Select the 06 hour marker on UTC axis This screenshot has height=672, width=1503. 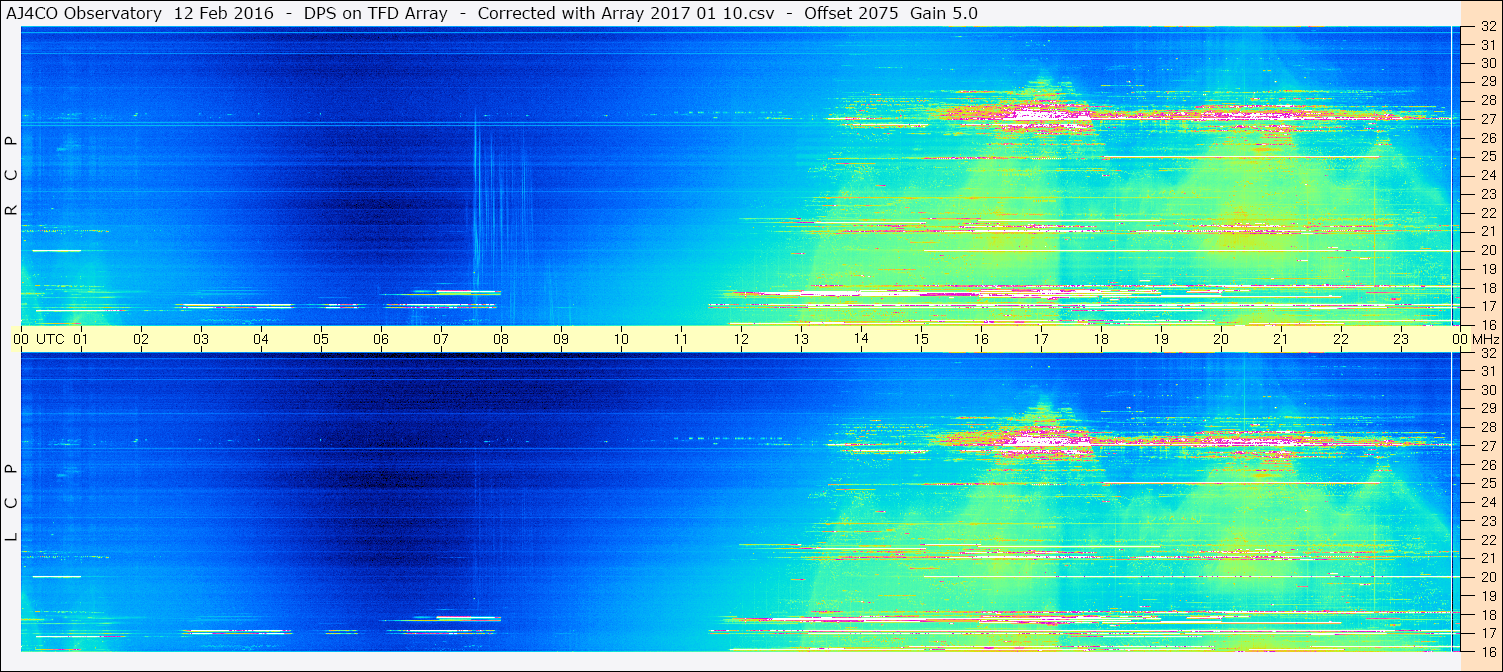click(x=381, y=339)
